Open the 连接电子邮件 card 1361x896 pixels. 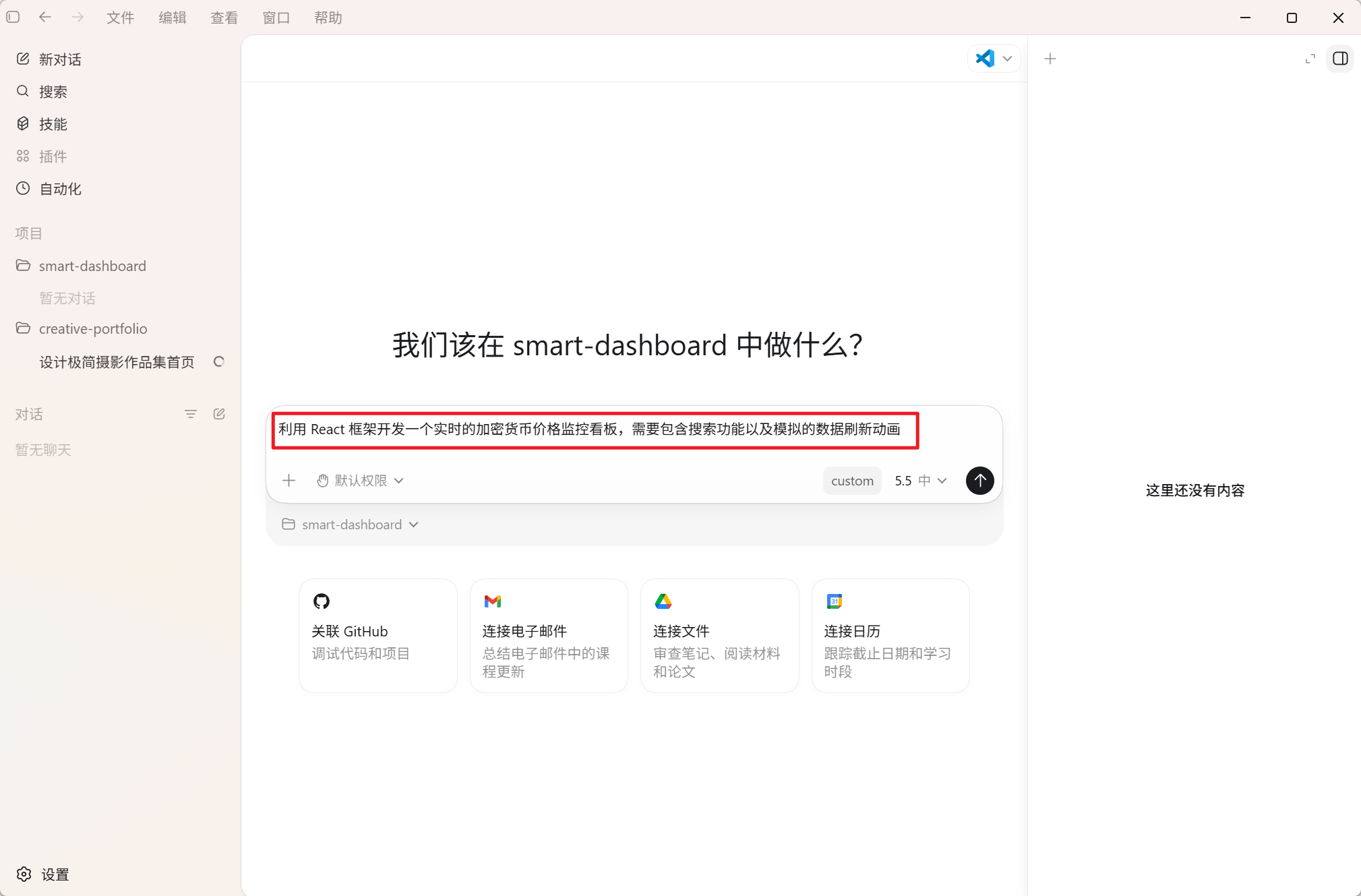(x=549, y=636)
